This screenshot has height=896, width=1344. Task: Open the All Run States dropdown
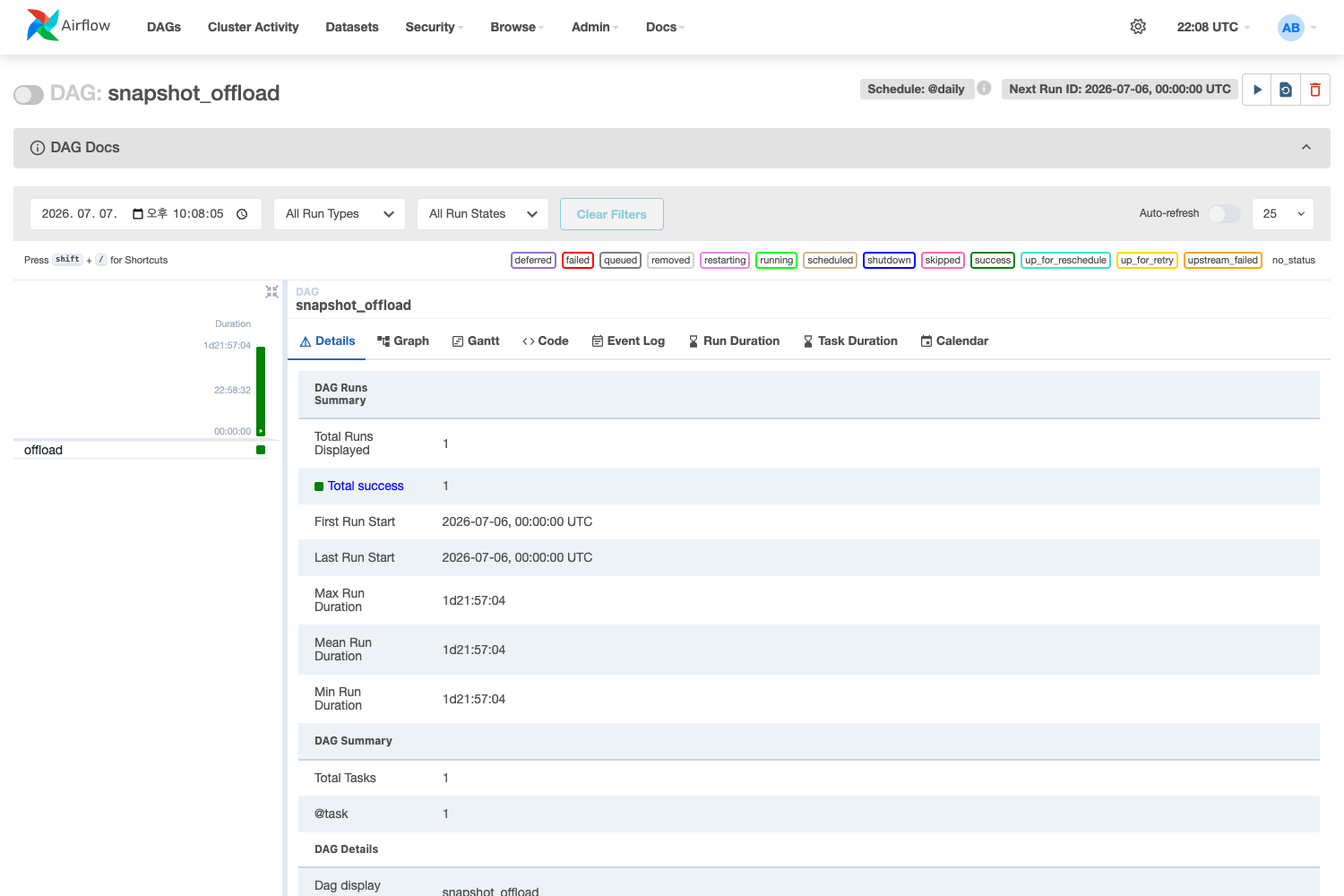click(483, 214)
